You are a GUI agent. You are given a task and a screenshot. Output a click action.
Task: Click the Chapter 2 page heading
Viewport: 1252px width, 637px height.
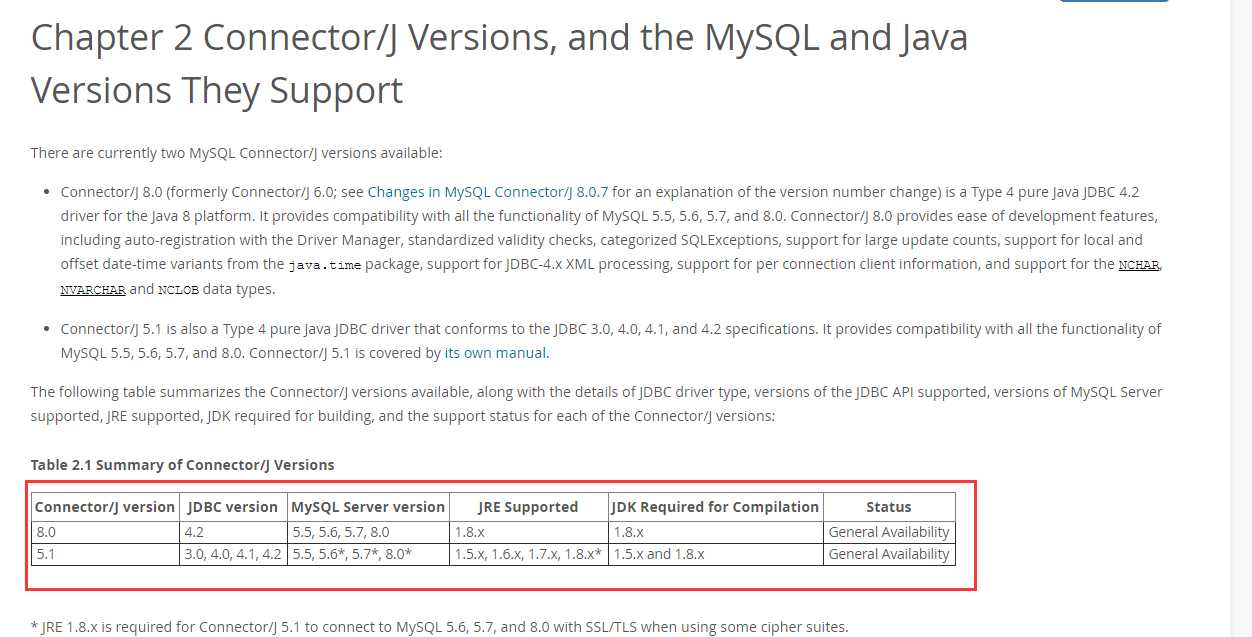pos(499,64)
